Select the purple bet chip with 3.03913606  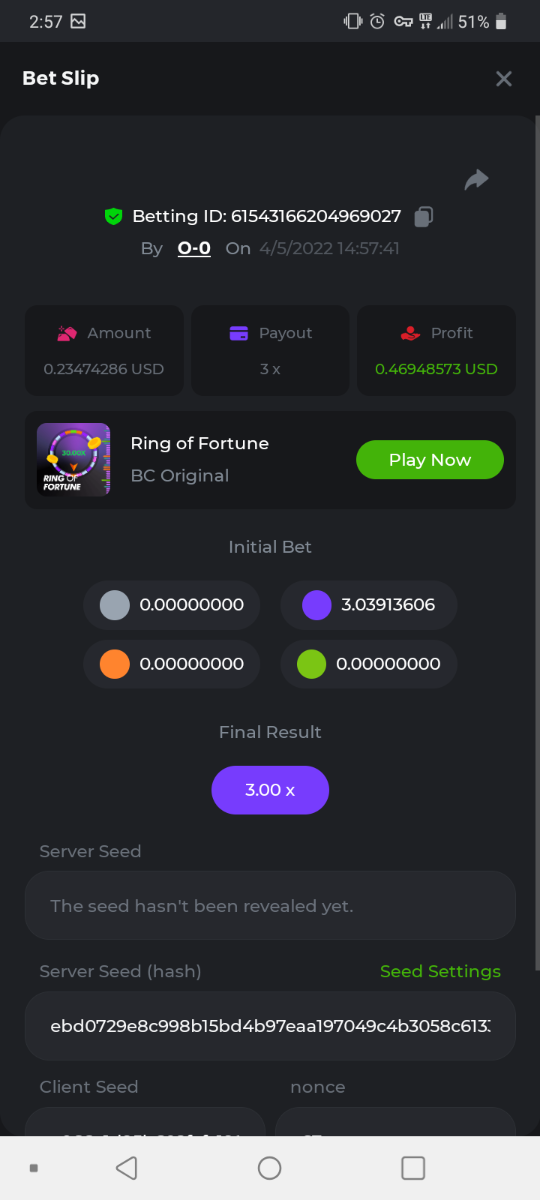coord(369,605)
